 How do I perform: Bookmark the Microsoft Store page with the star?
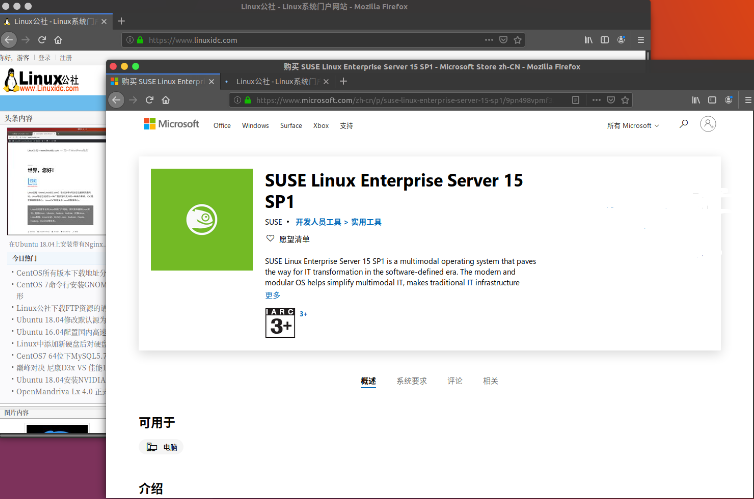click(x=625, y=100)
